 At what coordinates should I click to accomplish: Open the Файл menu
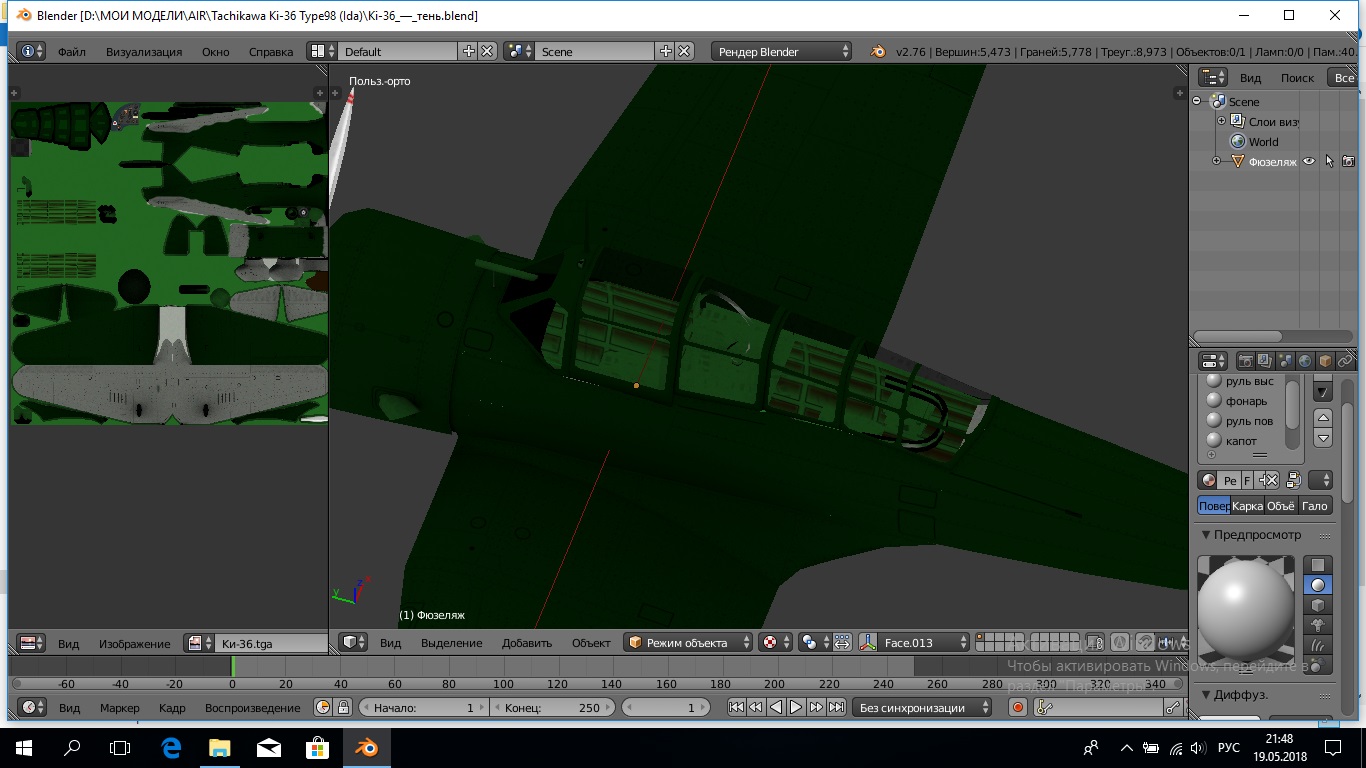[71, 52]
